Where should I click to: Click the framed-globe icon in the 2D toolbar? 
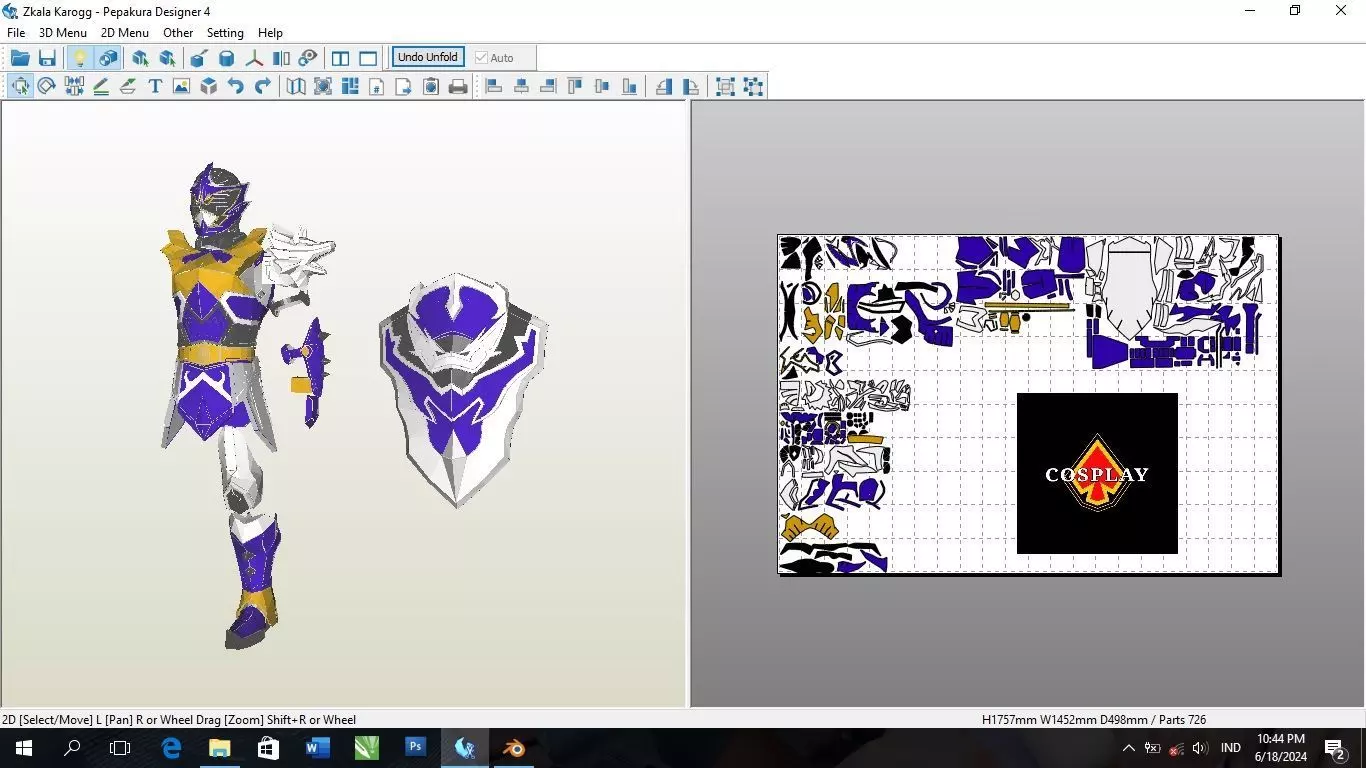pos(323,86)
